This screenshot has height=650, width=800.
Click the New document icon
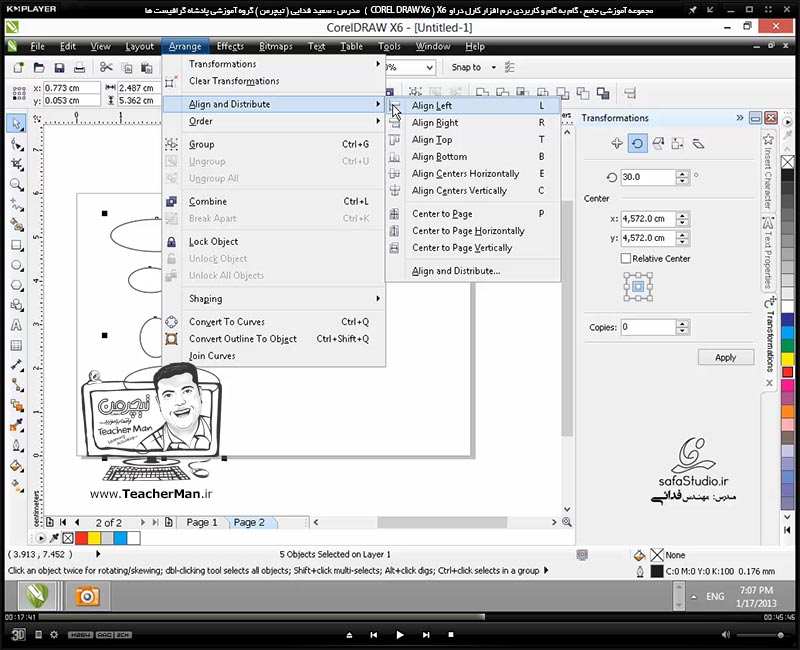pos(18,67)
